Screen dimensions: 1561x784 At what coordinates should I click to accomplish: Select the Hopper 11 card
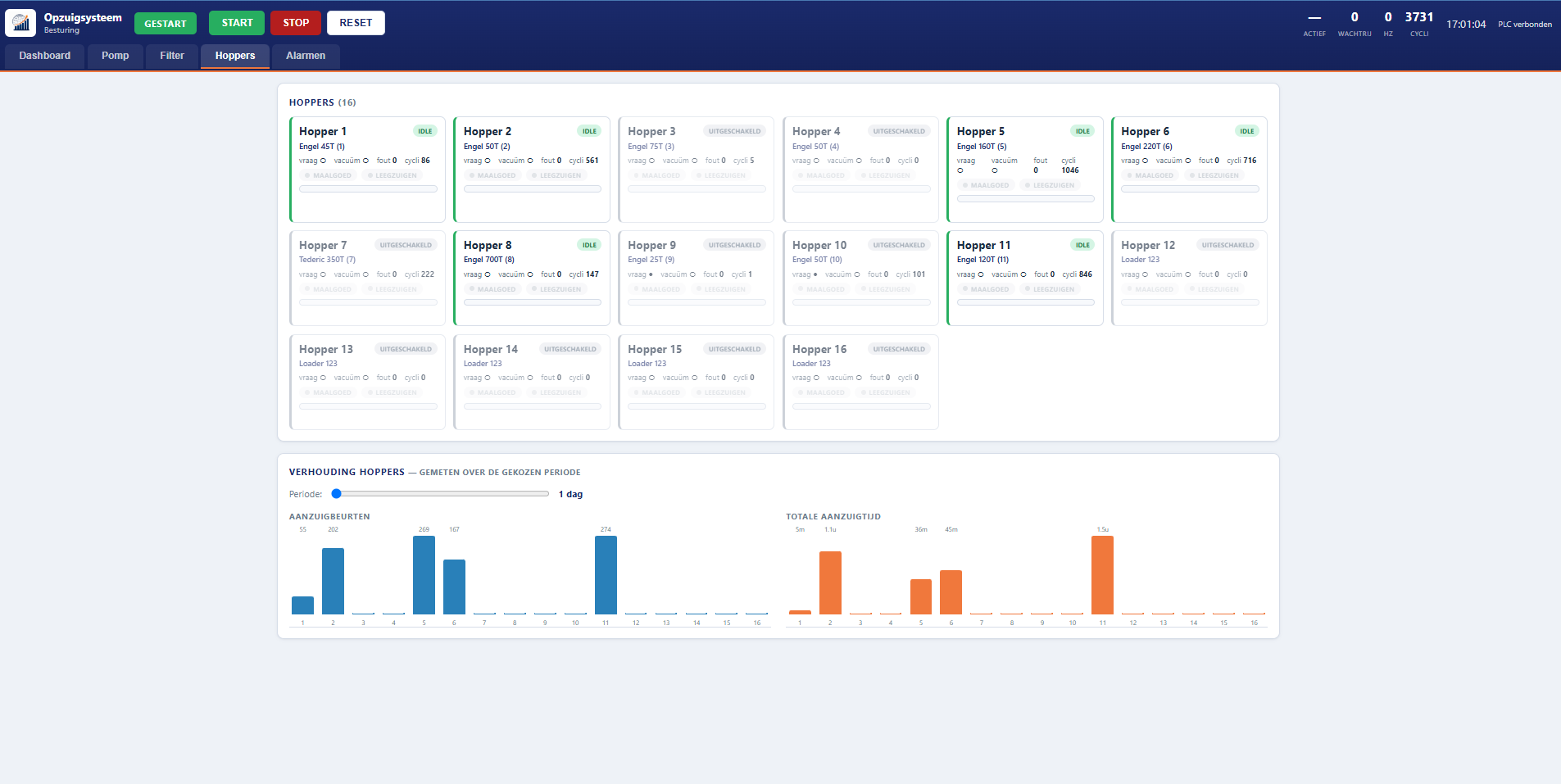(1024, 278)
